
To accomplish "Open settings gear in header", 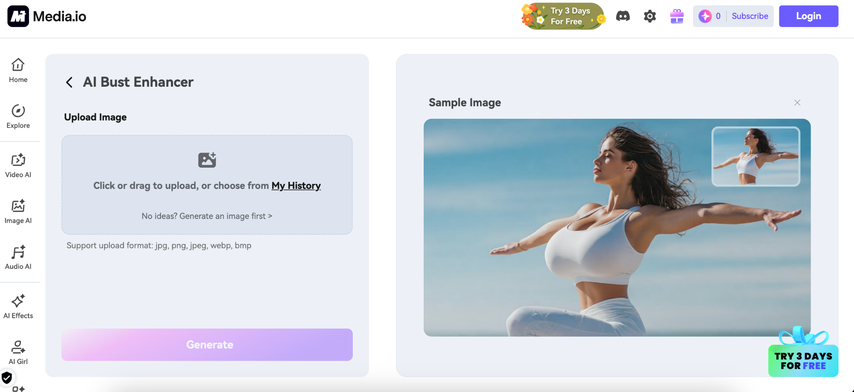I will click(x=650, y=16).
